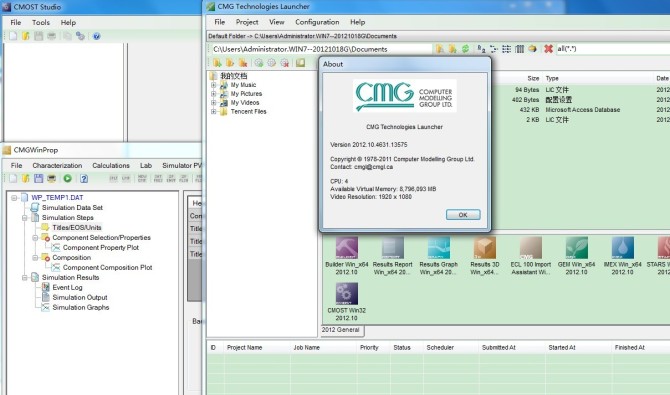
Task: Collapse the WP_TEMP1.DAT tree root
Action: pyautogui.click(x=14, y=198)
